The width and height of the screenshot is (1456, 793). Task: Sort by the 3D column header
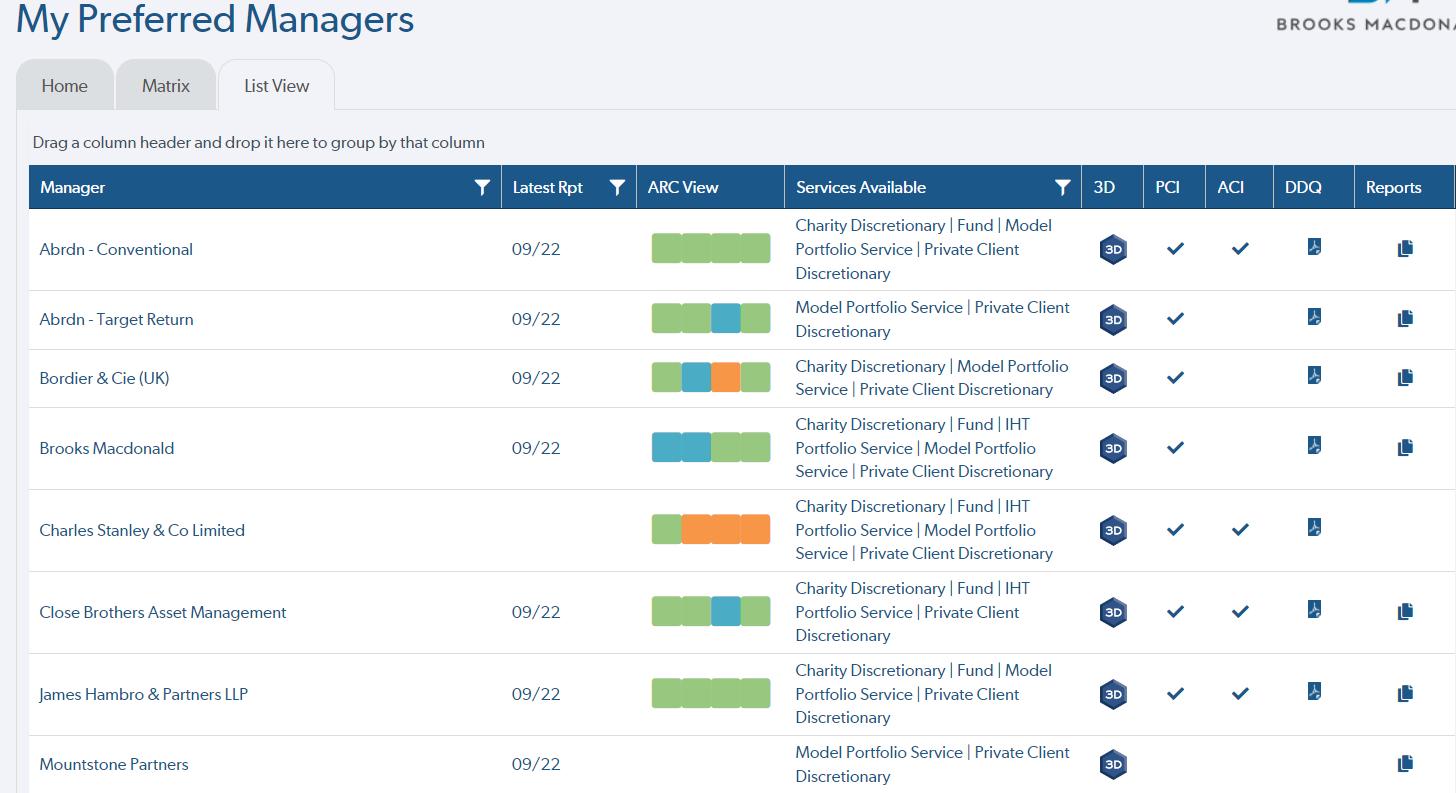1104,187
